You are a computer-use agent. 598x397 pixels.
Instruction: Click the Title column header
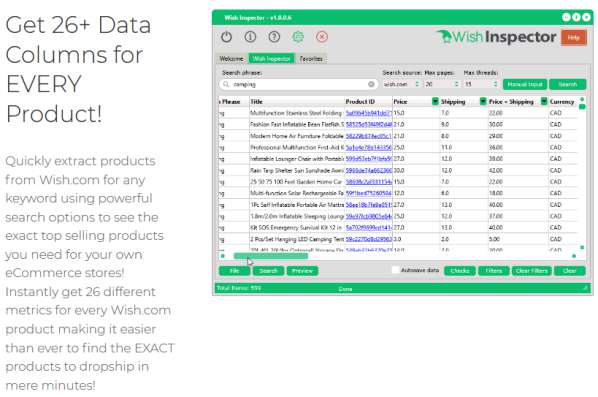pyautogui.click(x=297, y=101)
